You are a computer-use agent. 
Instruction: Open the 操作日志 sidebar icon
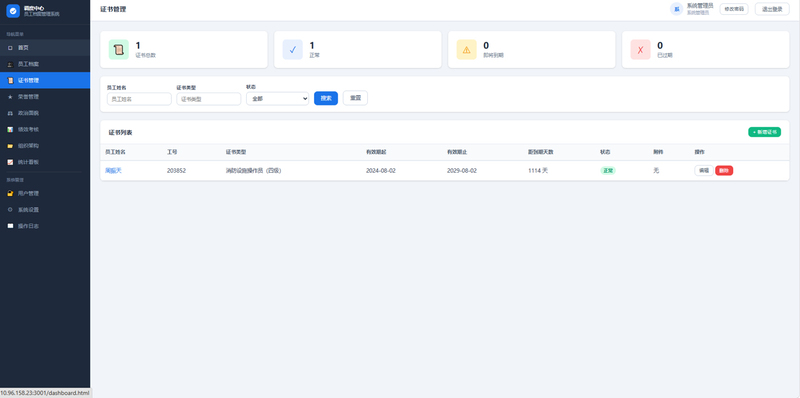(x=10, y=226)
